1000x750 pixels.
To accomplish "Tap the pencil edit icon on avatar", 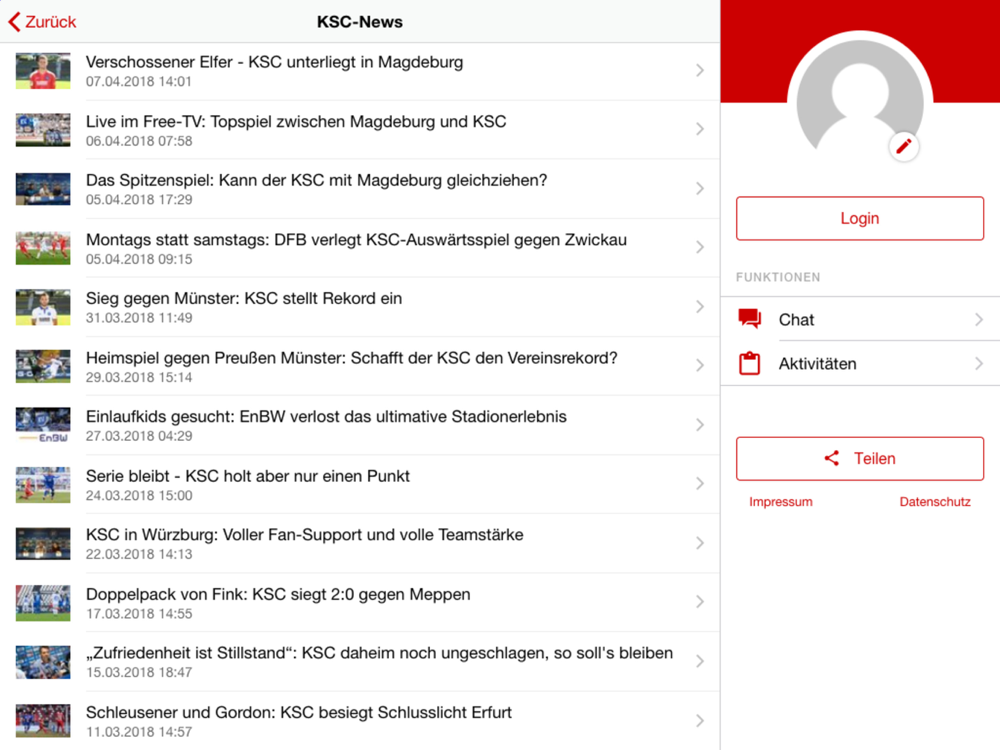I will (x=903, y=147).
